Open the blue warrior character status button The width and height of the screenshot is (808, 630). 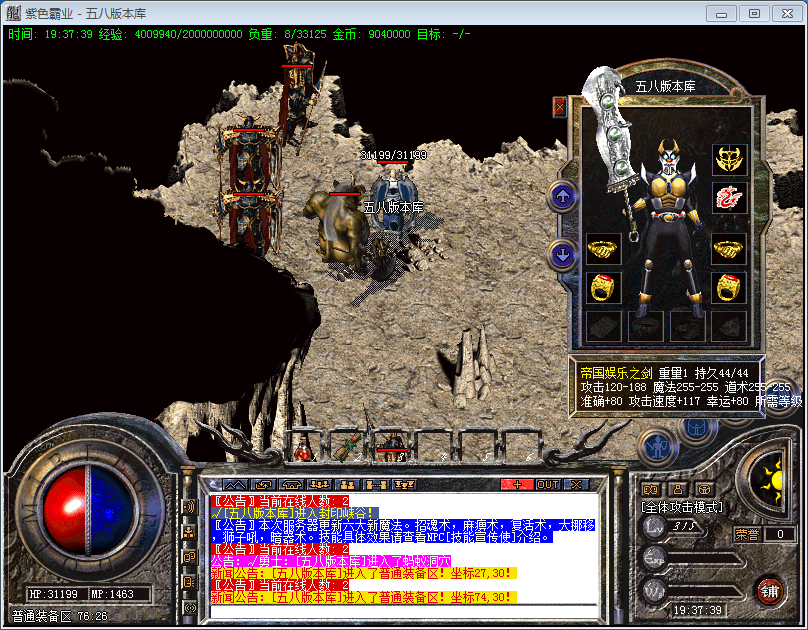[x=657, y=447]
